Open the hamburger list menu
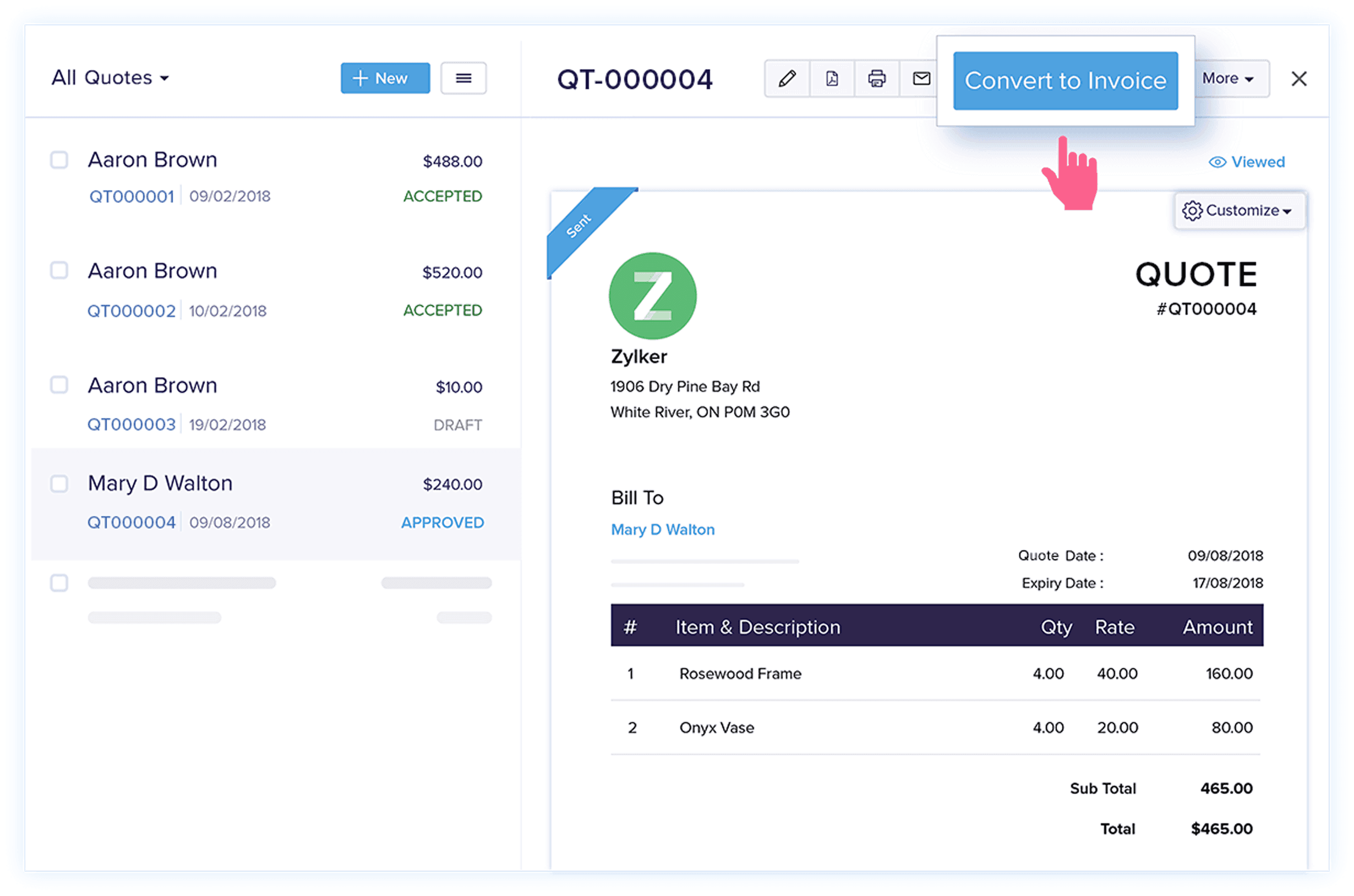This screenshot has width=1354, height=896. [463, 78]
